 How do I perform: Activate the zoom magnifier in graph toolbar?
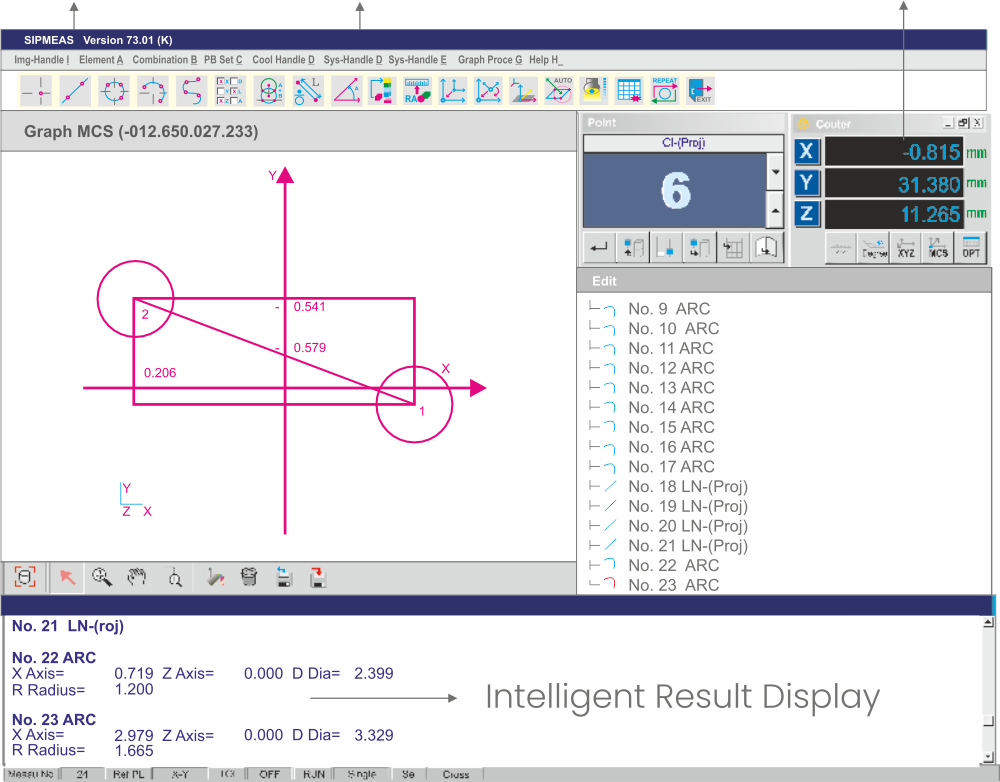[101, 577]
